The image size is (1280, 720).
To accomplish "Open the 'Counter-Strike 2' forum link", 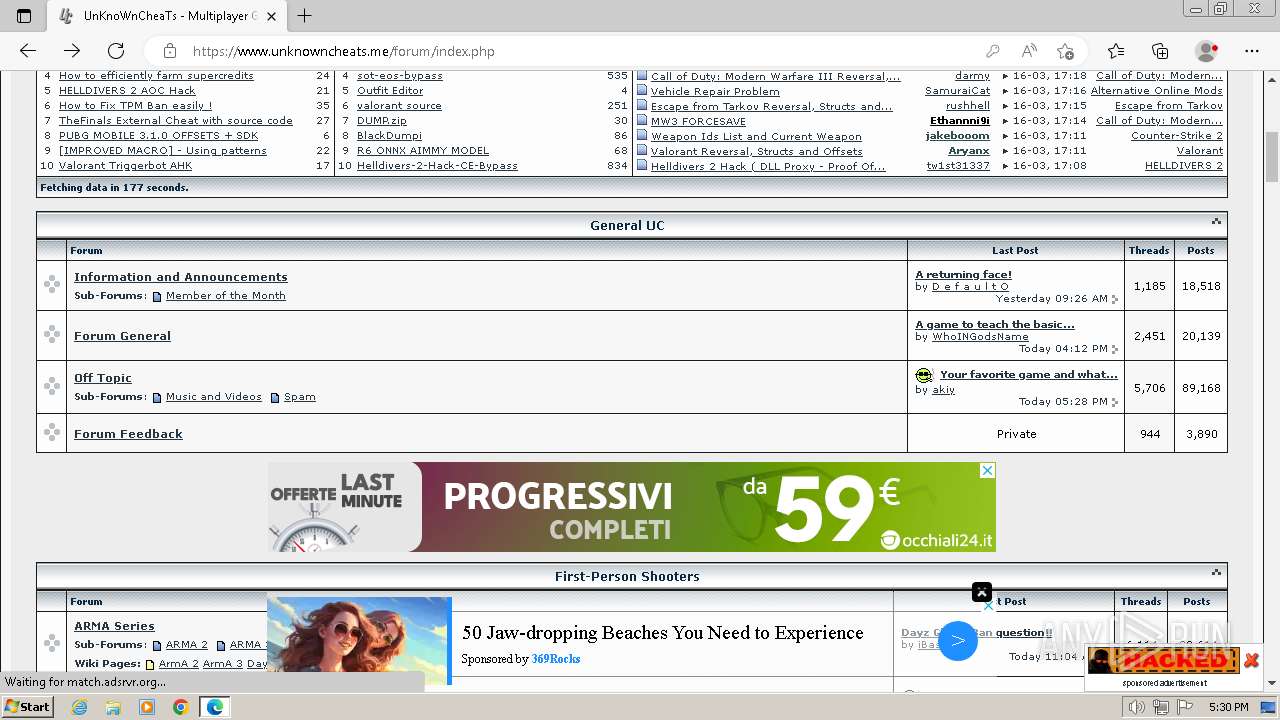I will pyautogui.click(x=1177, y=136).
